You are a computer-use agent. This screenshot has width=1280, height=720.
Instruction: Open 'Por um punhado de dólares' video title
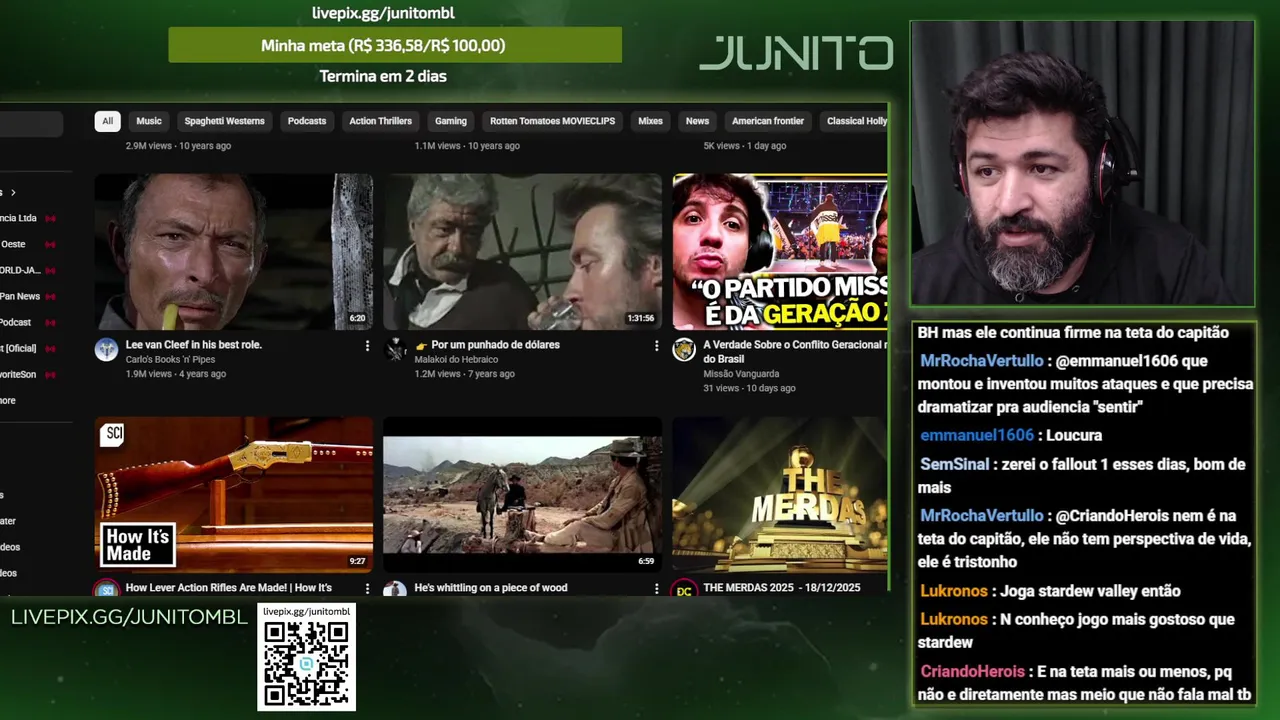pos(487,345)
